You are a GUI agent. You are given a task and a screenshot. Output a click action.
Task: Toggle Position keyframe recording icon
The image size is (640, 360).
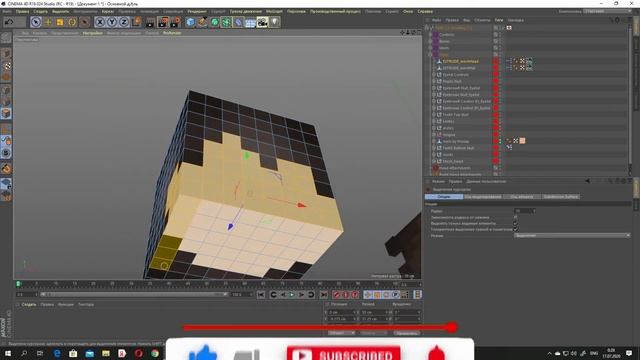click(368, 295)
